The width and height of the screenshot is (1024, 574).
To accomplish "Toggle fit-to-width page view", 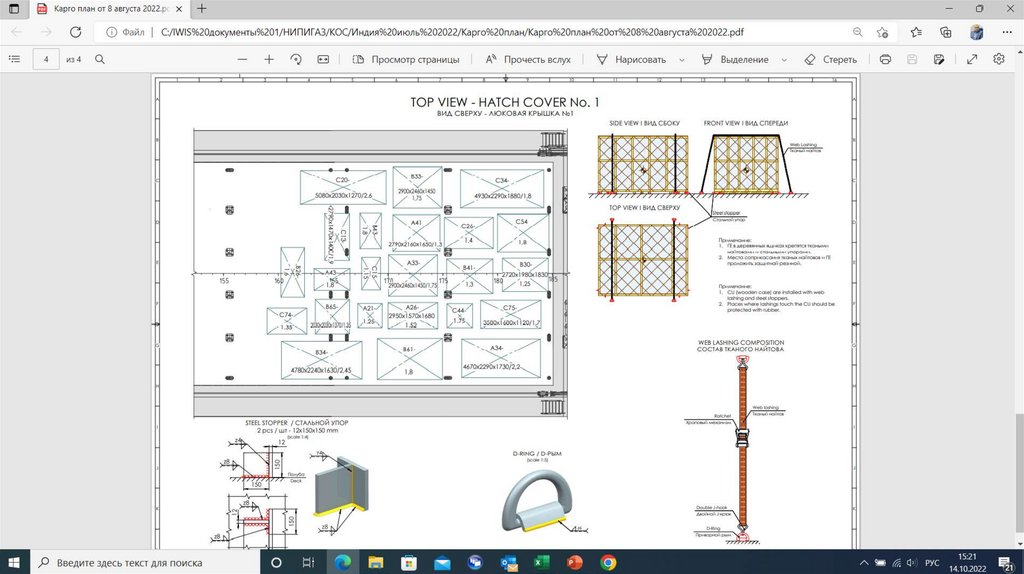I will 323,59.
